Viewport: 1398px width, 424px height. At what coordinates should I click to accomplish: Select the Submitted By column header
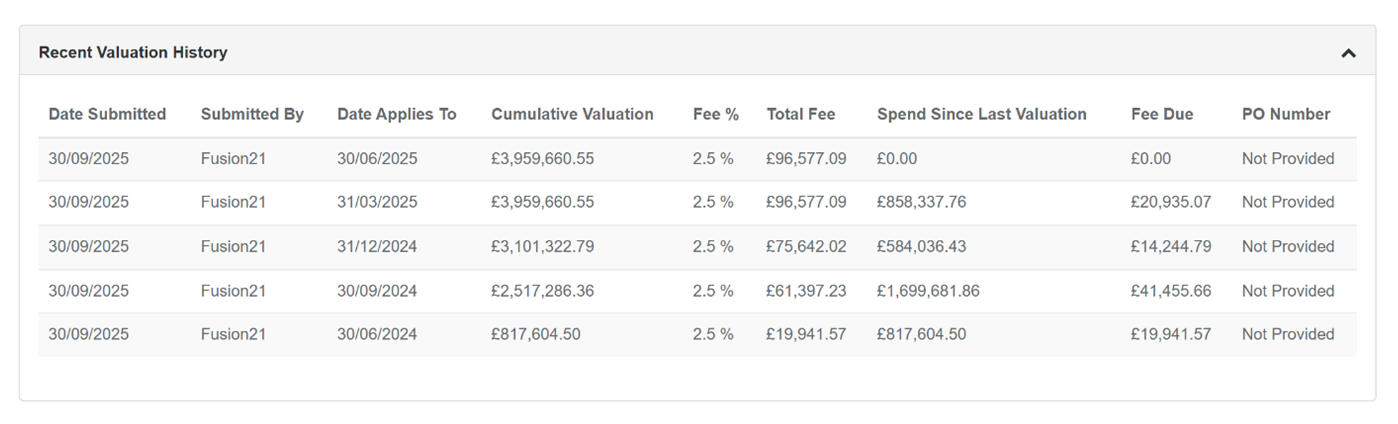pyautogui.click(x=252, y=114)
